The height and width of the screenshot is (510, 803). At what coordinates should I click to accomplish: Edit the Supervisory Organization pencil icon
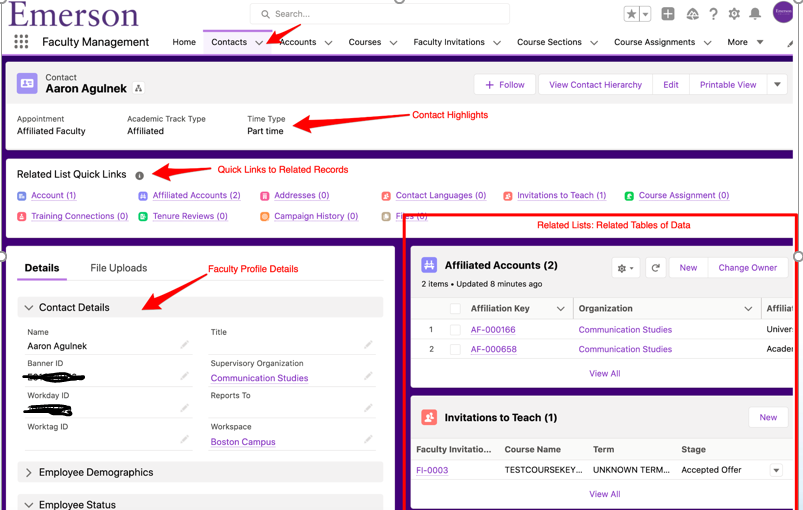(x=368, y=376)
